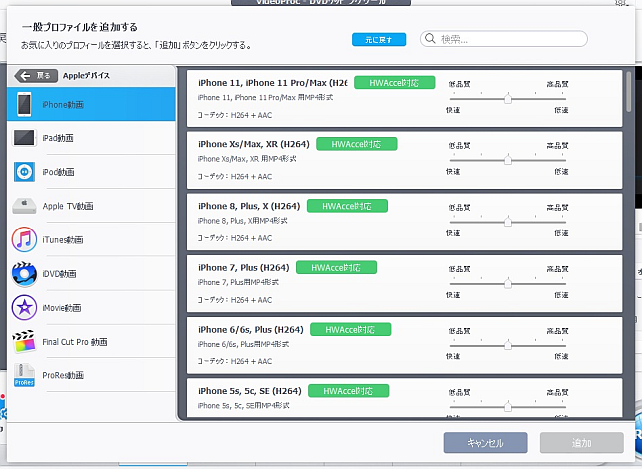
Task: Click the quality slider for iPhone Xs/Max, XR
Action: (508, 160)
